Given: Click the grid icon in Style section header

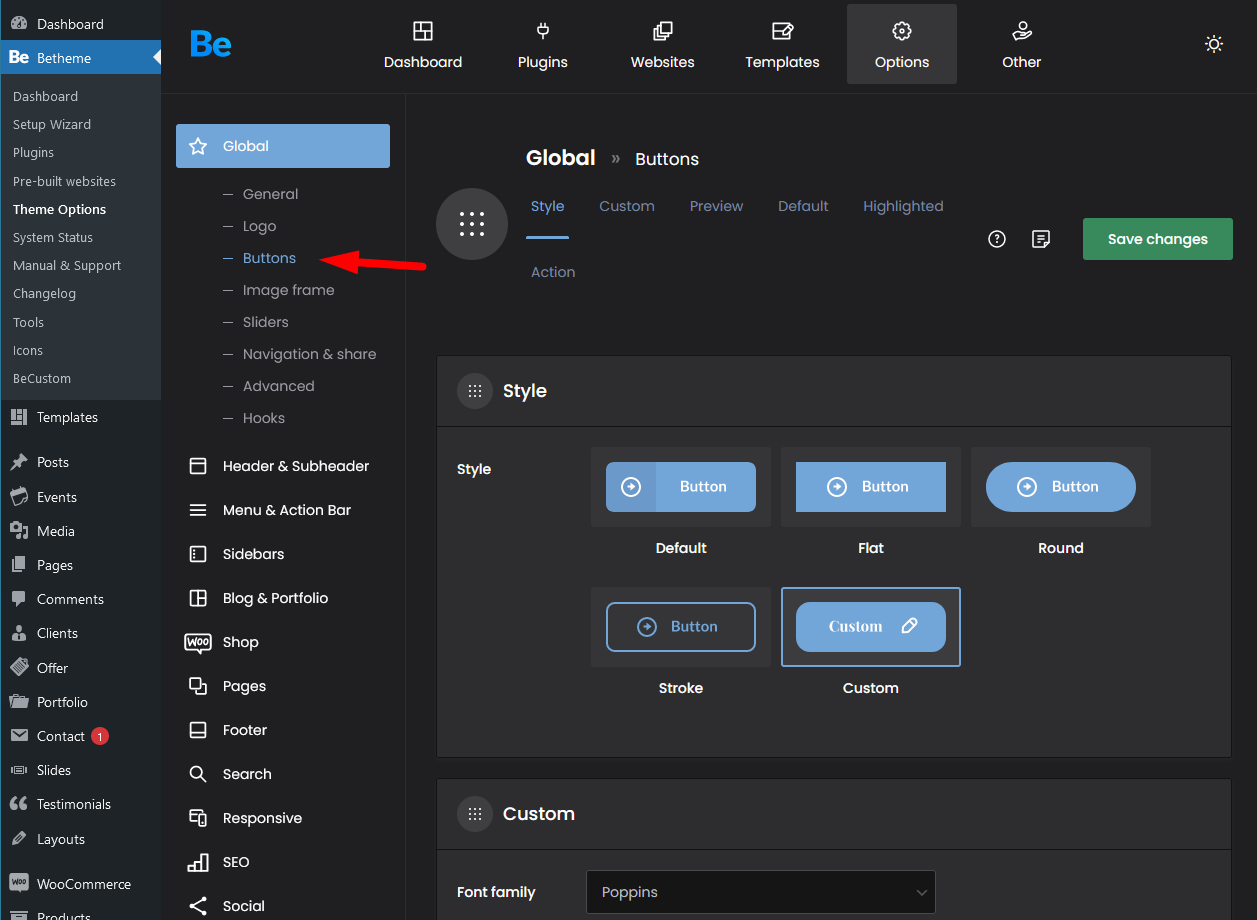Looking at the screenshot, I should coord(475,391).
